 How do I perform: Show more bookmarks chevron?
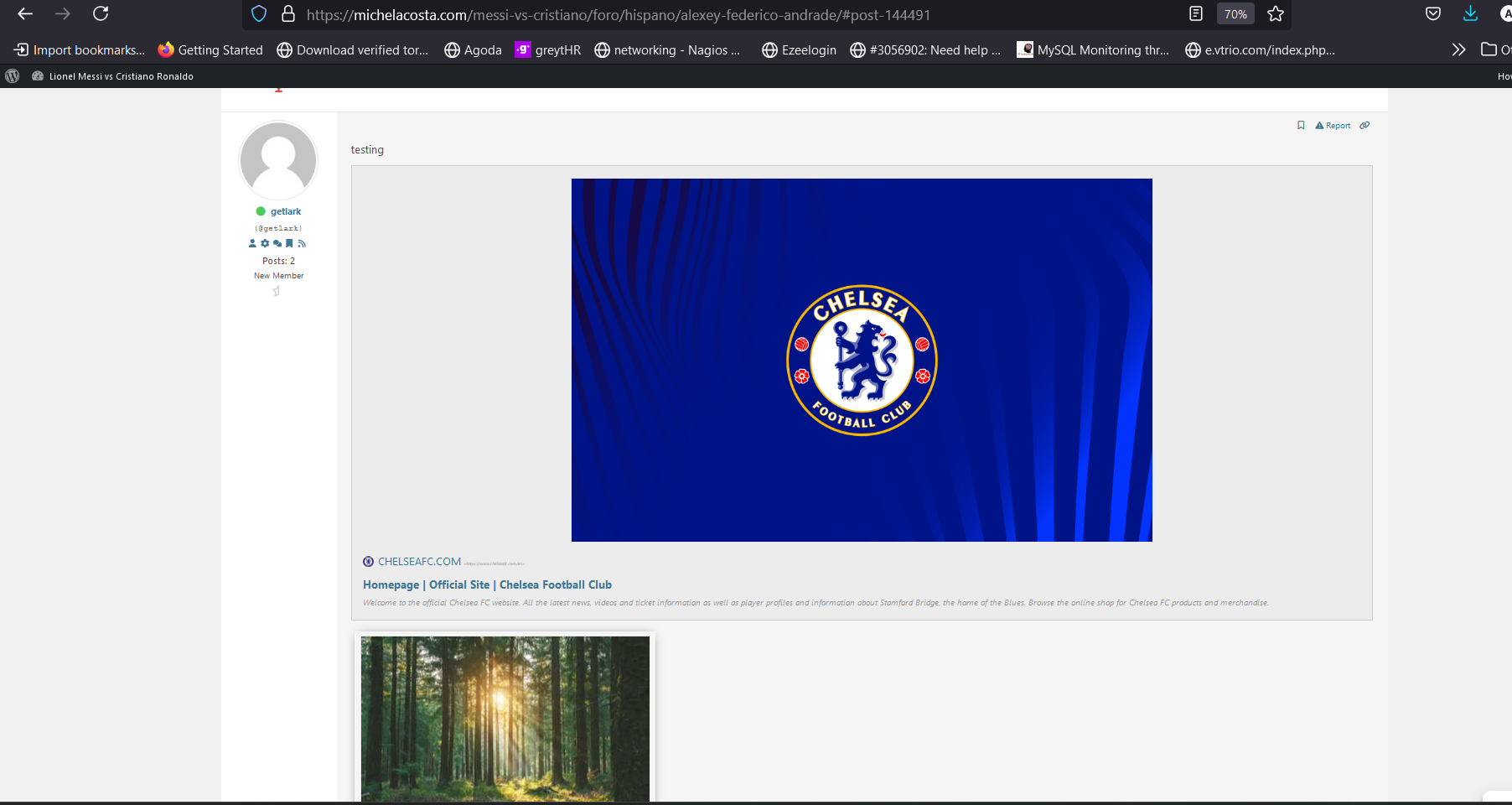(x=1458, y=50)
